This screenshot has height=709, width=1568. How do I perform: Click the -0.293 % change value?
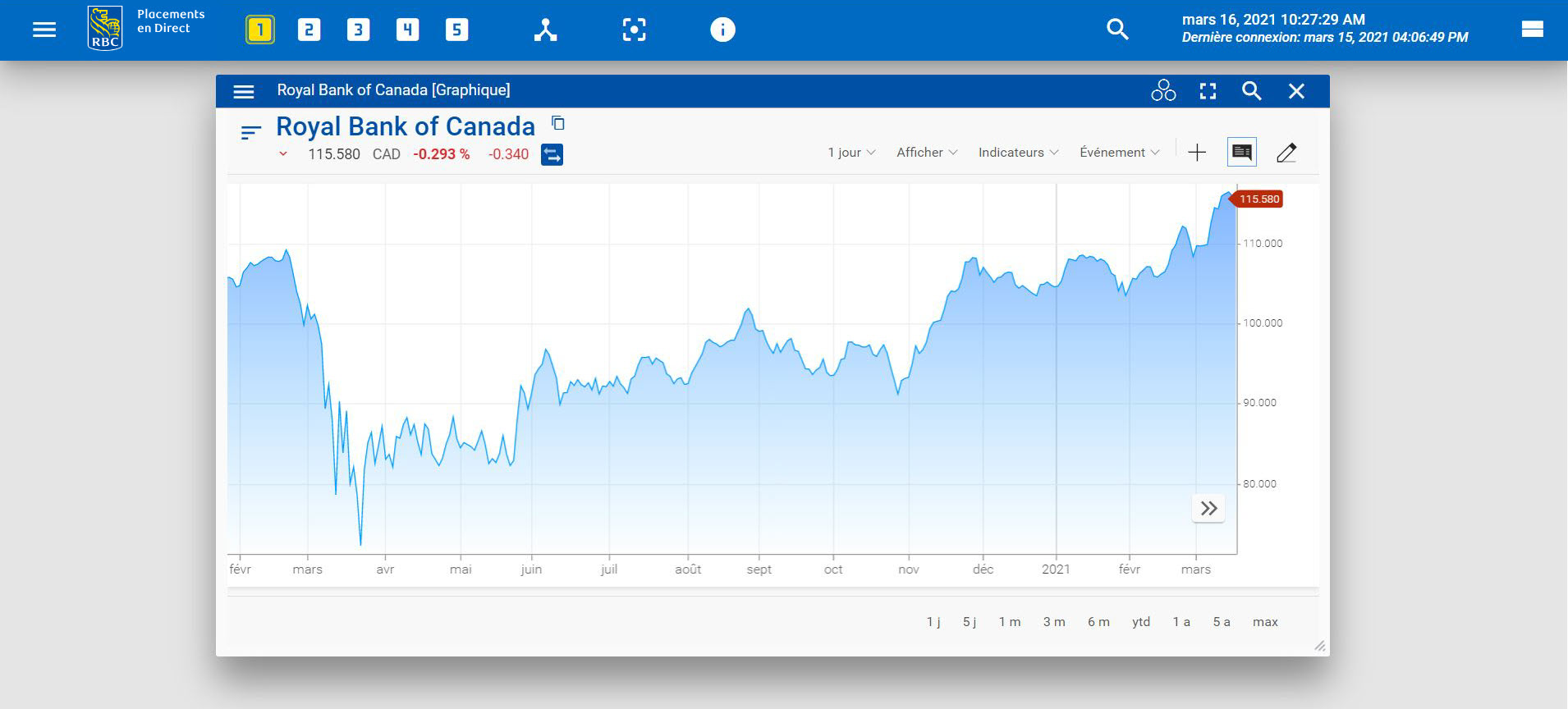click(x=441, y=154)
